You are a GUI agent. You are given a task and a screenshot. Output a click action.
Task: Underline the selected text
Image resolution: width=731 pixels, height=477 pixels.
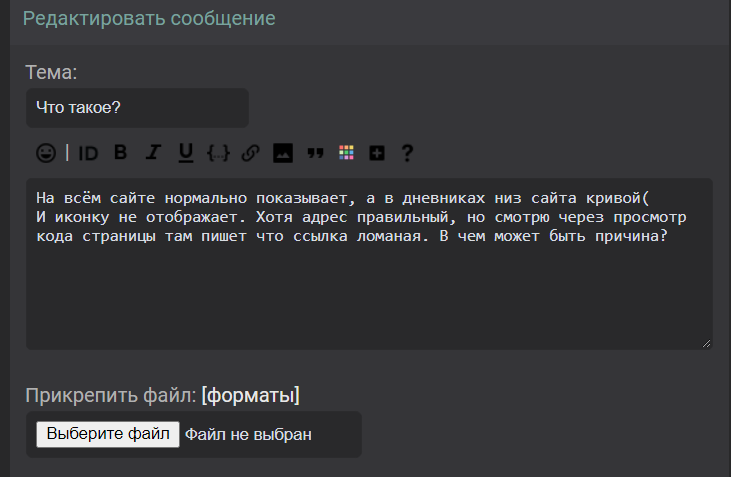coord(185,153)
